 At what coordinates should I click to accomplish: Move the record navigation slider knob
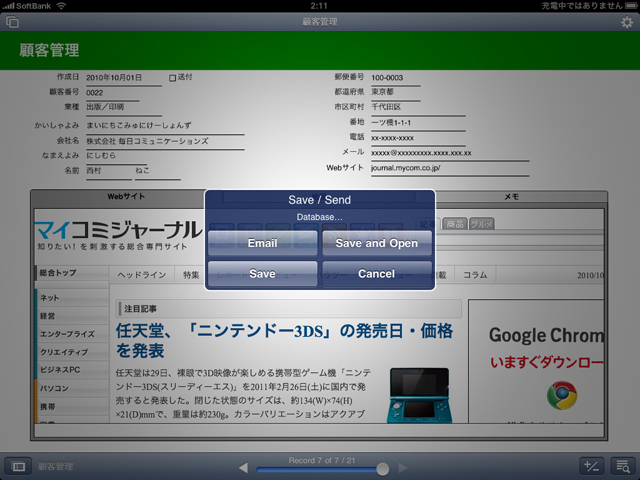click(382, 469)
